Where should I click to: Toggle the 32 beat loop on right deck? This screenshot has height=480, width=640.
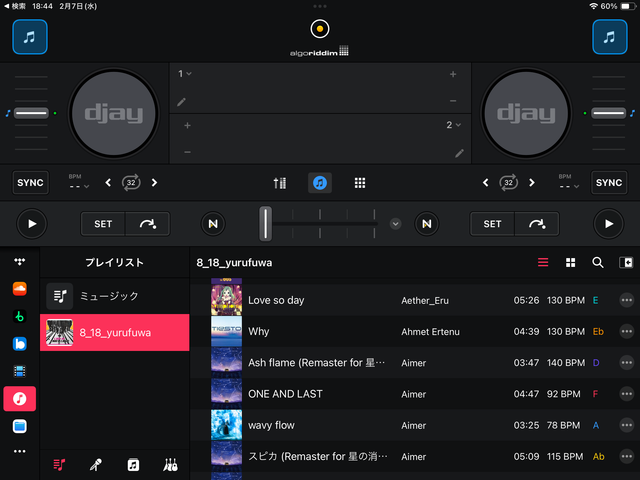509,182
